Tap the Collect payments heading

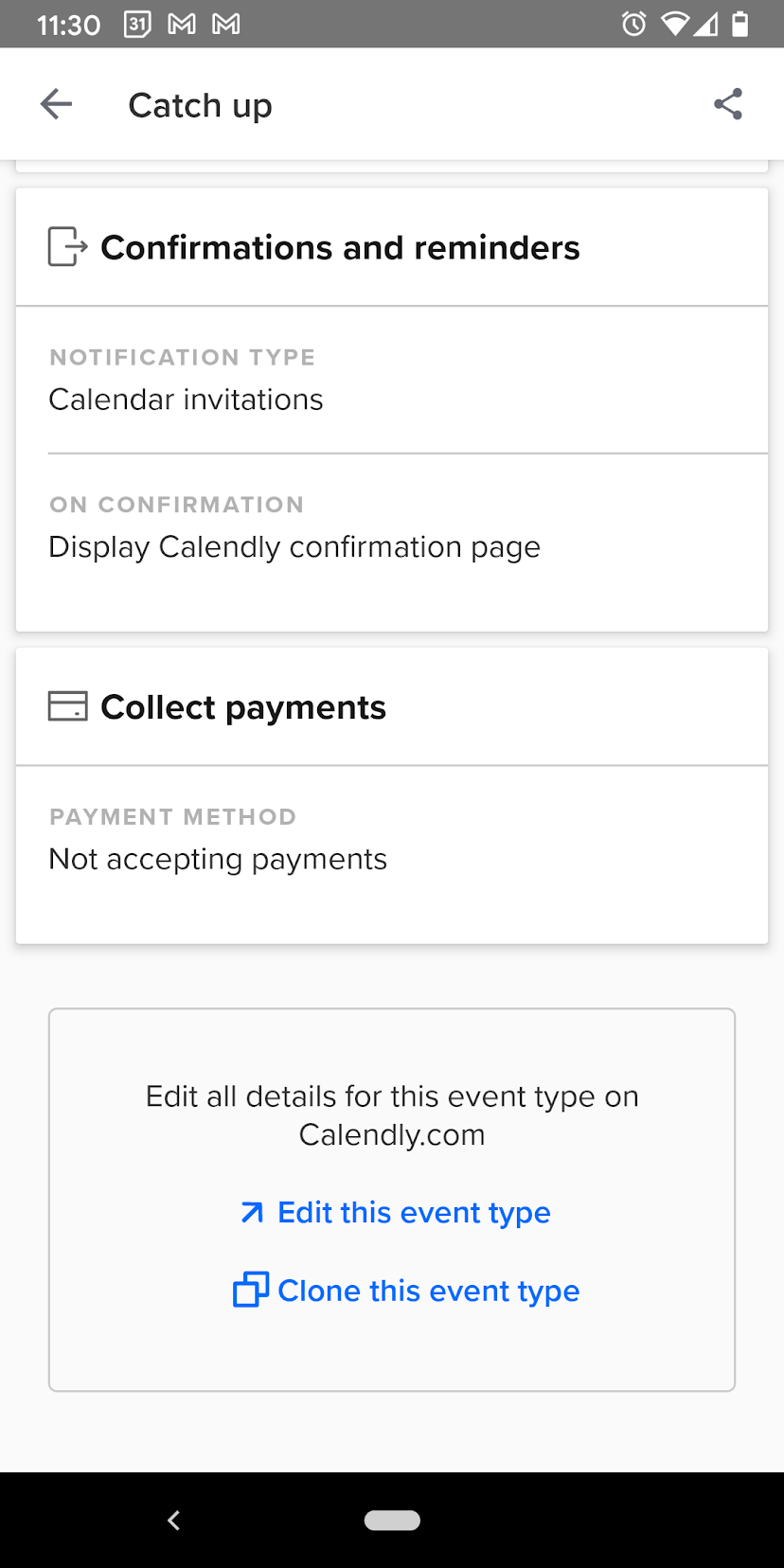243,707
